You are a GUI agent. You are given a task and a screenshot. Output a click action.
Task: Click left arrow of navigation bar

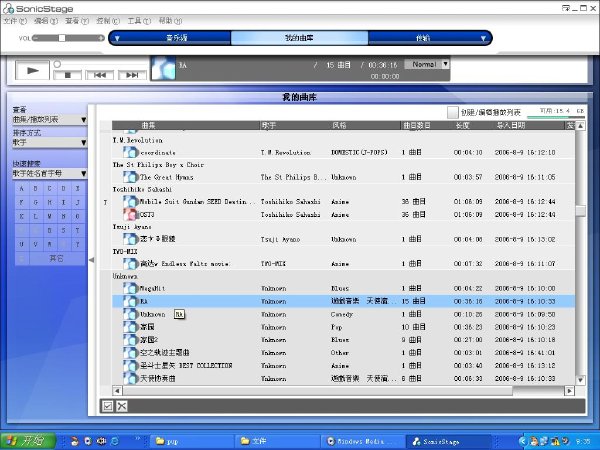(x=117, y=38)
